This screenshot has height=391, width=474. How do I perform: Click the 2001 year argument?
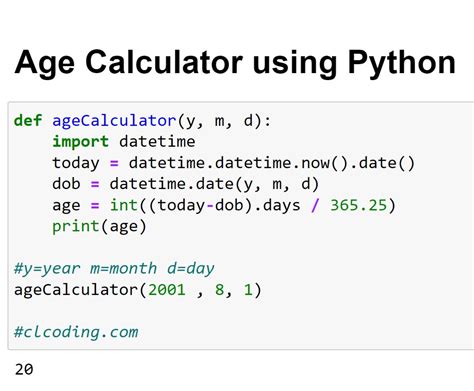tap(167, 290)
